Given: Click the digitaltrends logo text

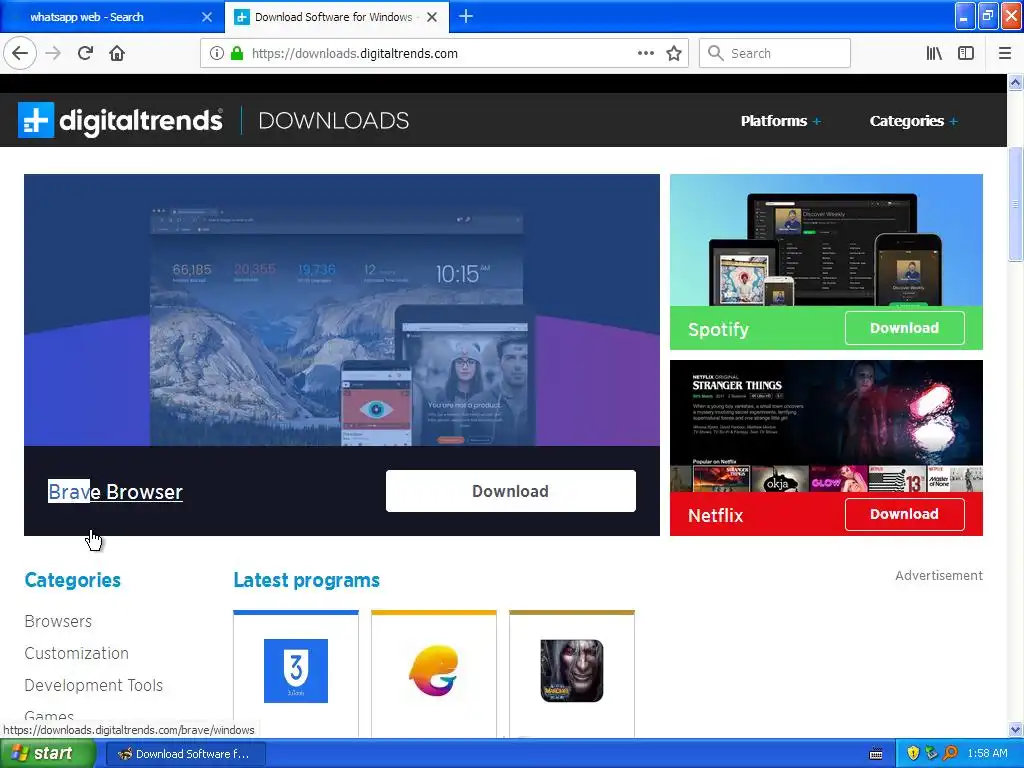Looking at the screenshot, I should [x=140, y=121].
